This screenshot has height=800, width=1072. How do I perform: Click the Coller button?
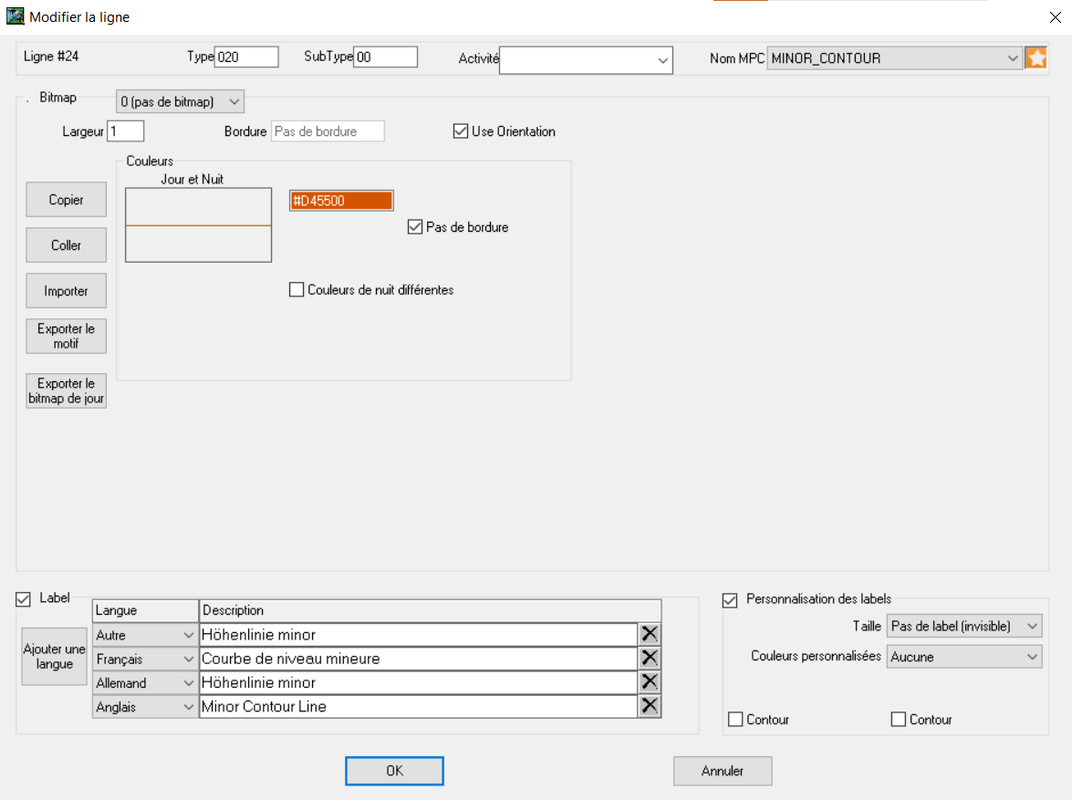point(66,245)
